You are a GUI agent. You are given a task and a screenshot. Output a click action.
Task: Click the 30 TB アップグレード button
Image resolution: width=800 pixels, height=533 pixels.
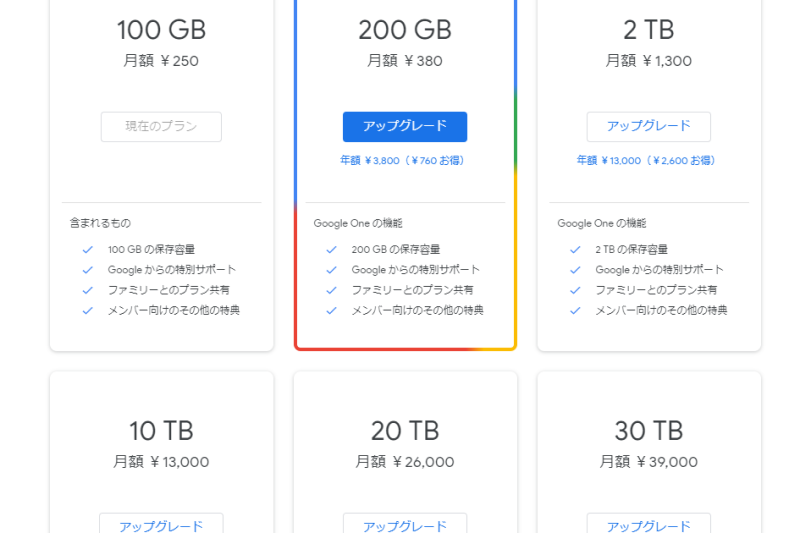click(x=648, y=523)
